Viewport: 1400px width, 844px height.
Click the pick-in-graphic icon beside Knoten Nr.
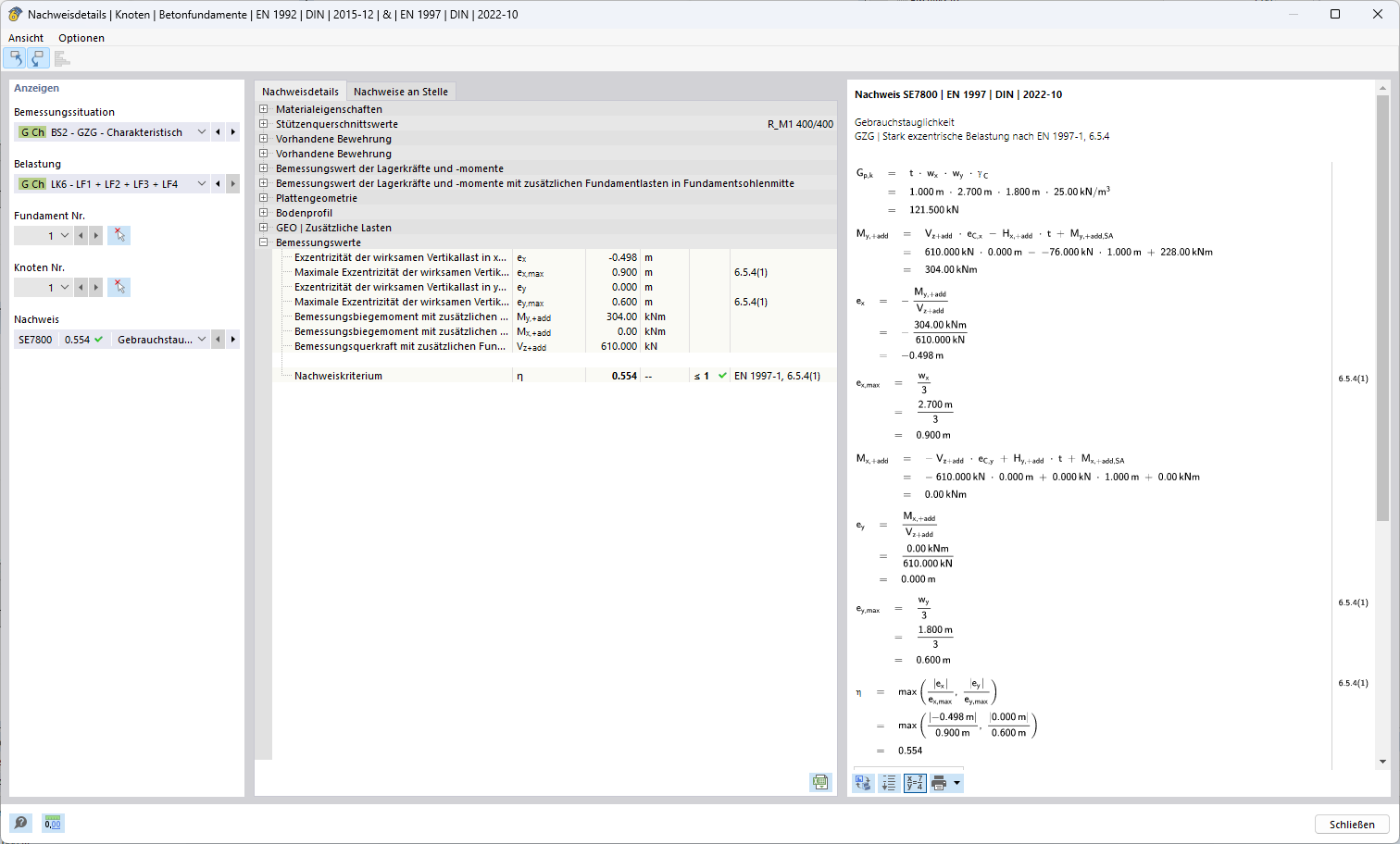[x=119, y=288]
